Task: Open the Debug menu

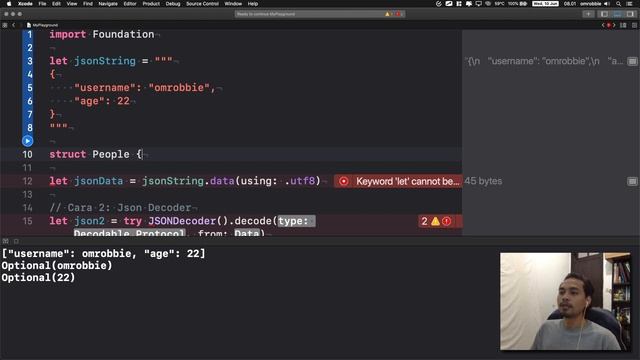Action: pos(173,4)
